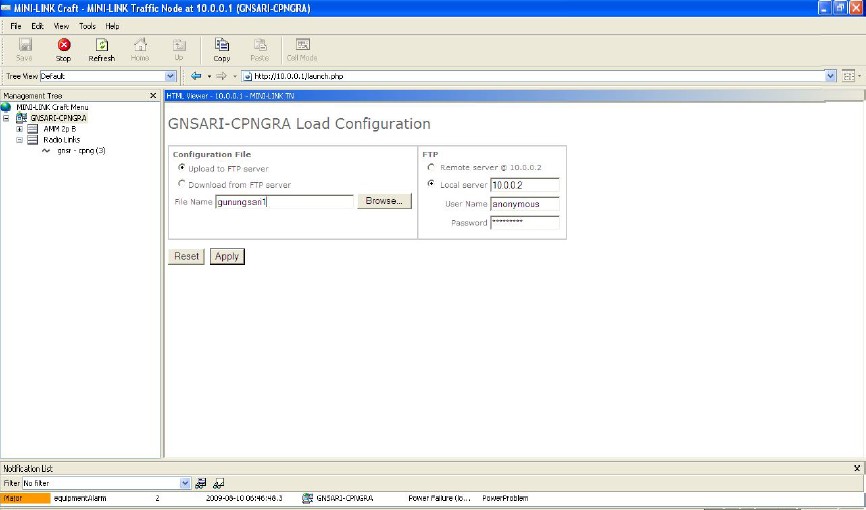The height and width of the screenshot is (510, 866).
Task: Expand the AMM 2p B tree node
Action: click(19, 129)
